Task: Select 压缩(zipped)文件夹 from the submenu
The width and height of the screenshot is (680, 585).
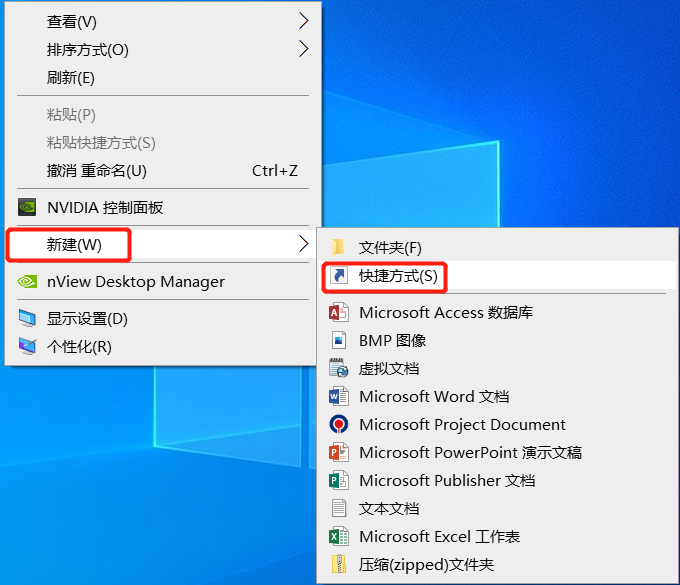Action: coord(426,564)
